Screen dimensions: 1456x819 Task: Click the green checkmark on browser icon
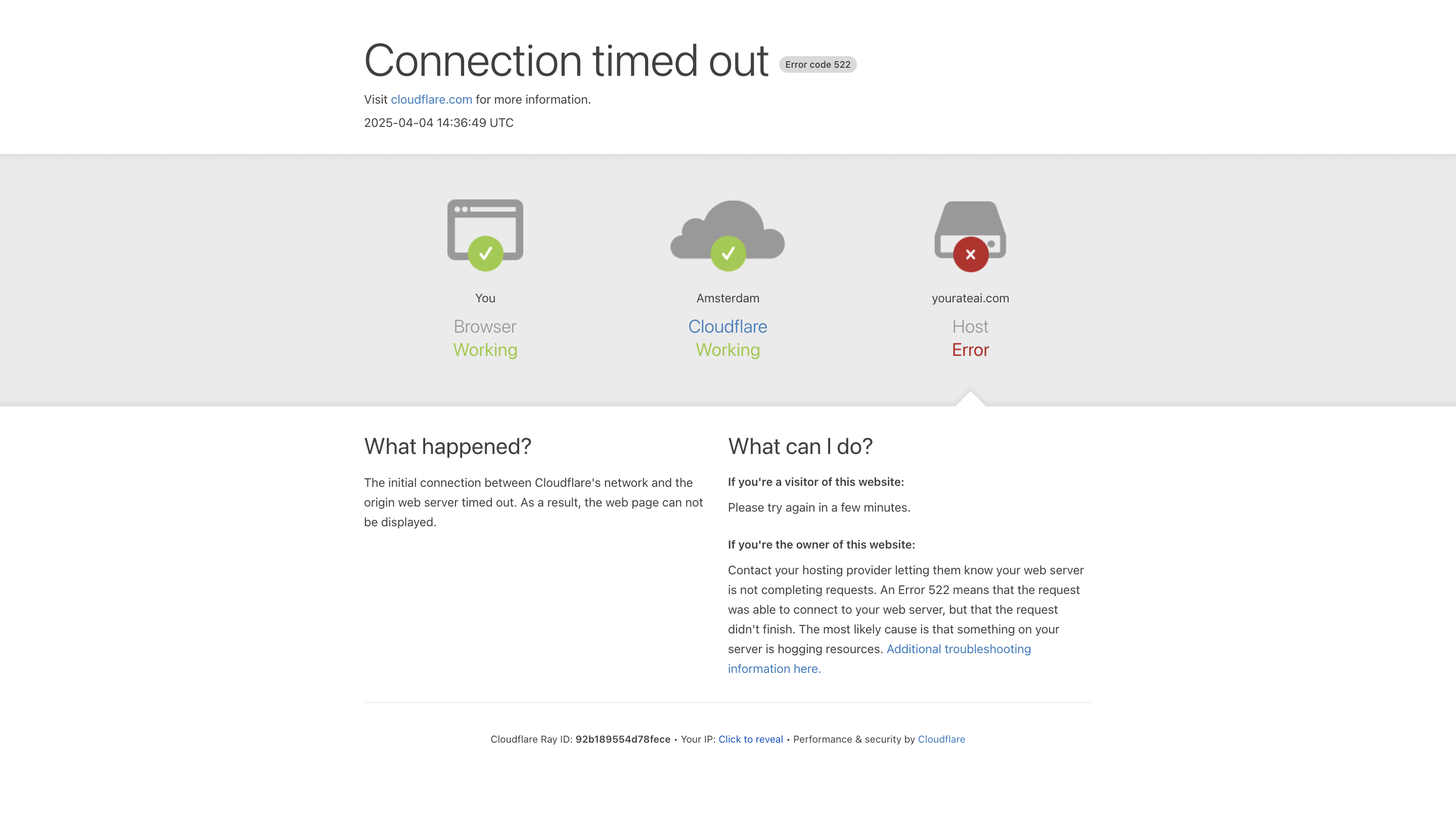coord(485,254)
